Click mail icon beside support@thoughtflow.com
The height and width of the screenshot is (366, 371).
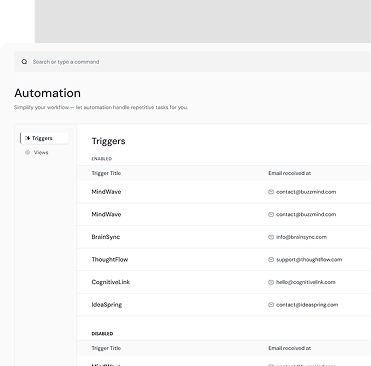click(271, 259)
